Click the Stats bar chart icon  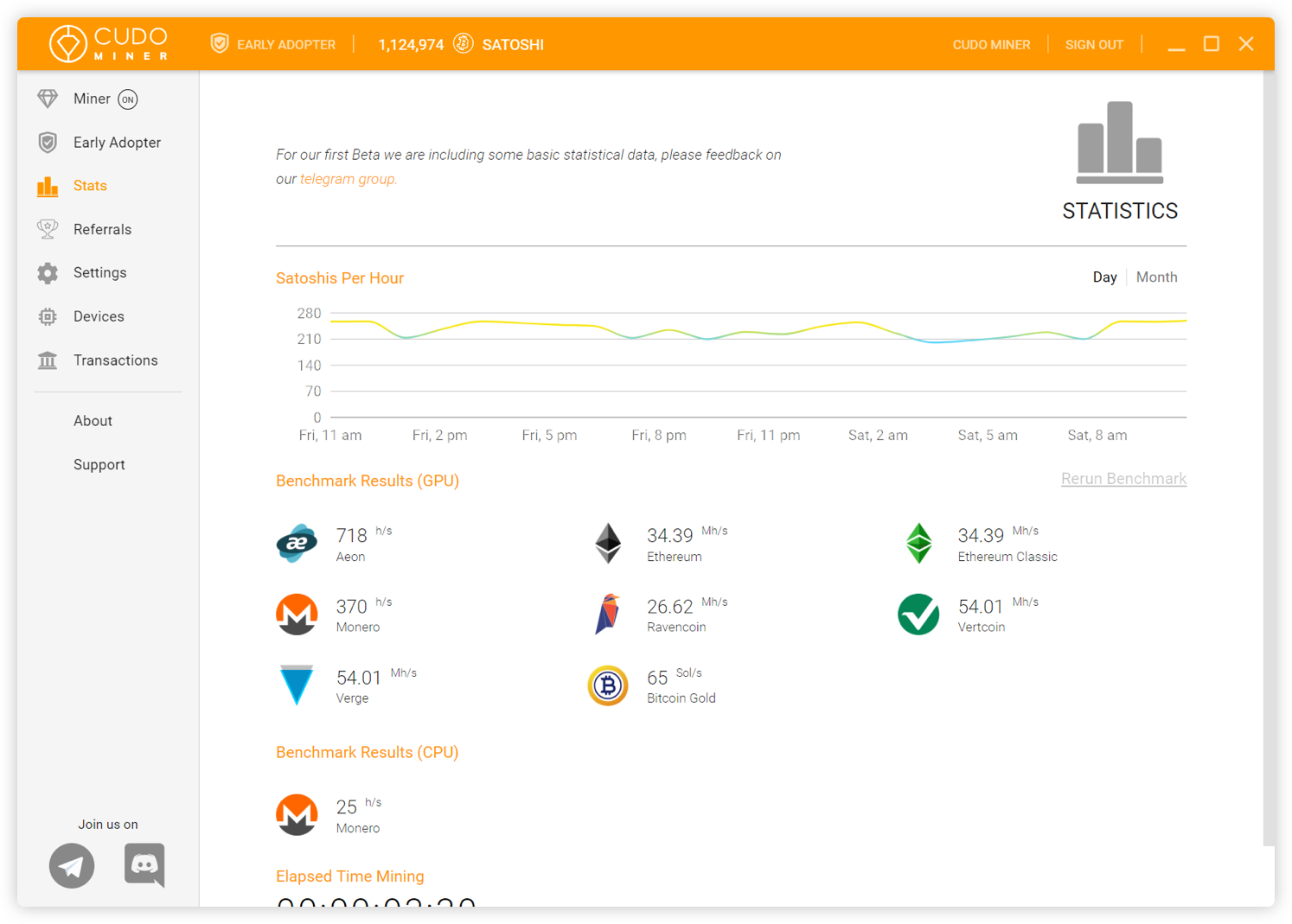[x=48, y=186]
